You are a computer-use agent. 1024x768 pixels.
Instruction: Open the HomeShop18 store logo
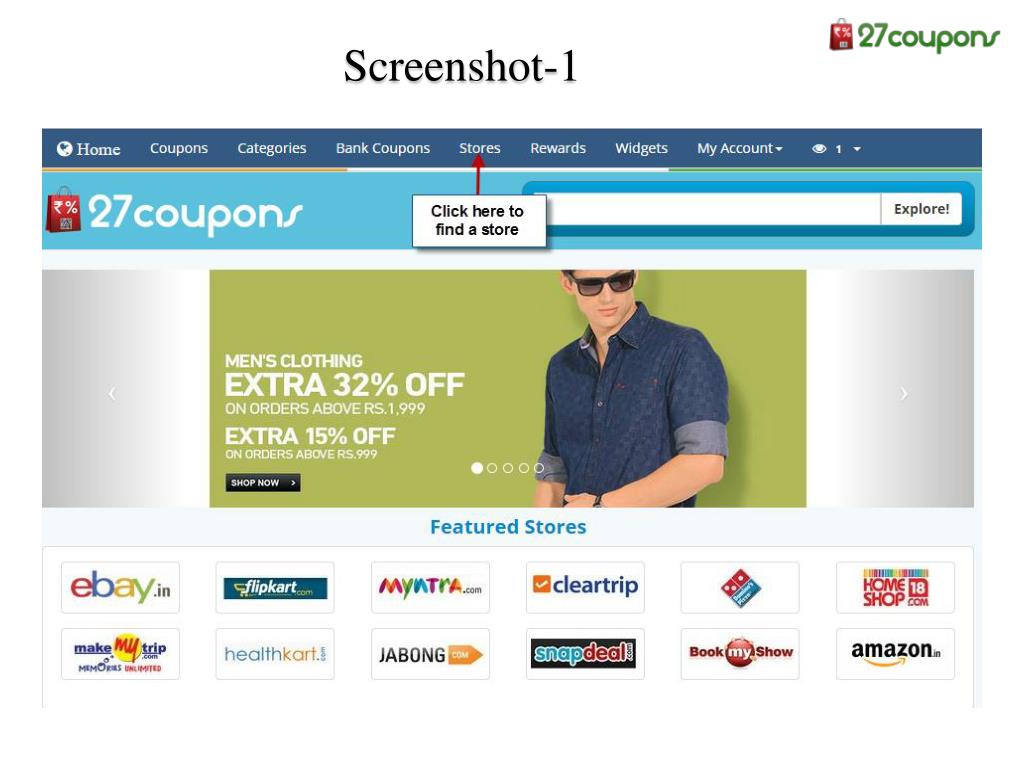point(895,587)
